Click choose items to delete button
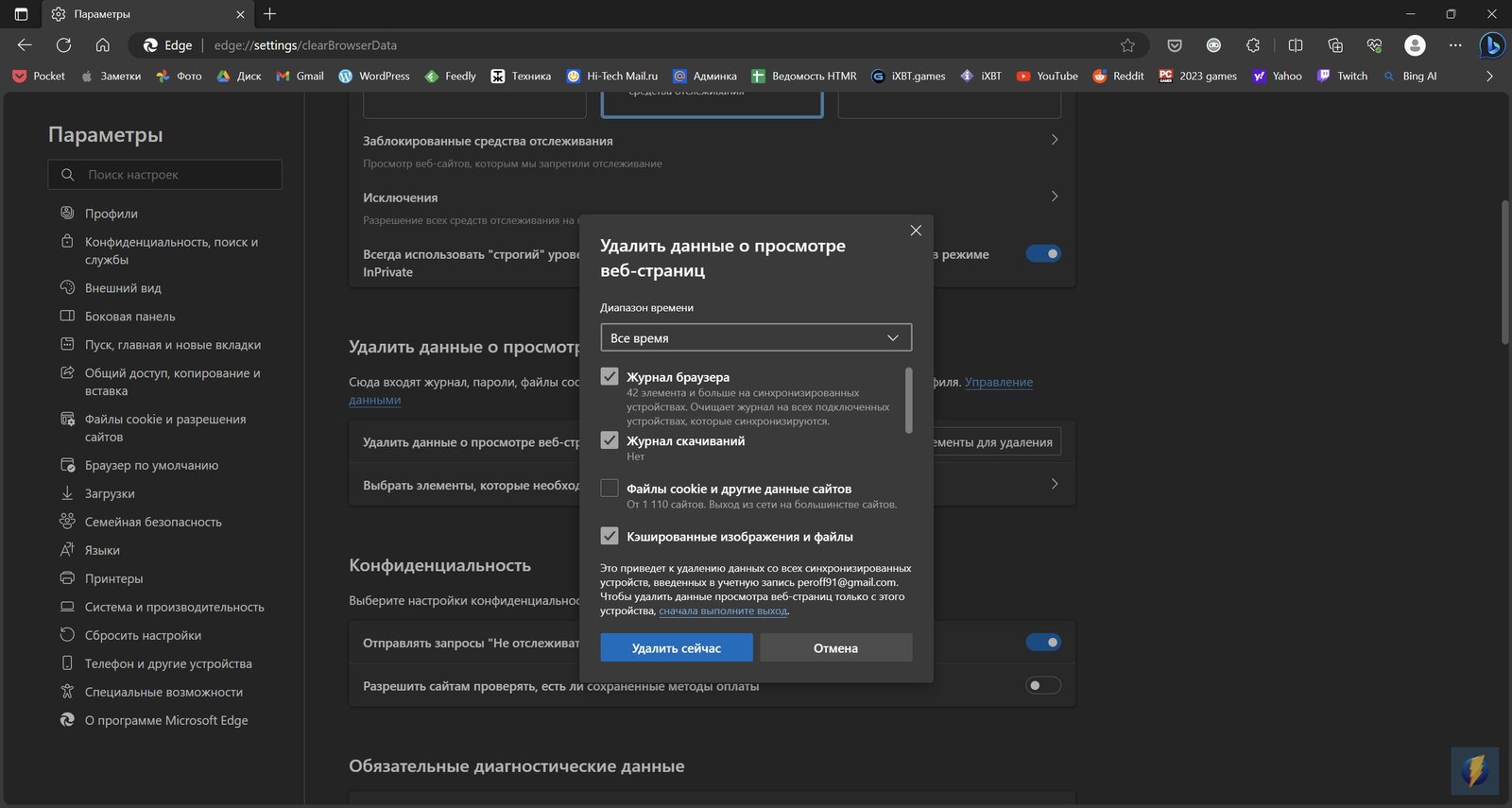Screen dimensions: 1512x808 pyautogui.click(x=996, y=442)
